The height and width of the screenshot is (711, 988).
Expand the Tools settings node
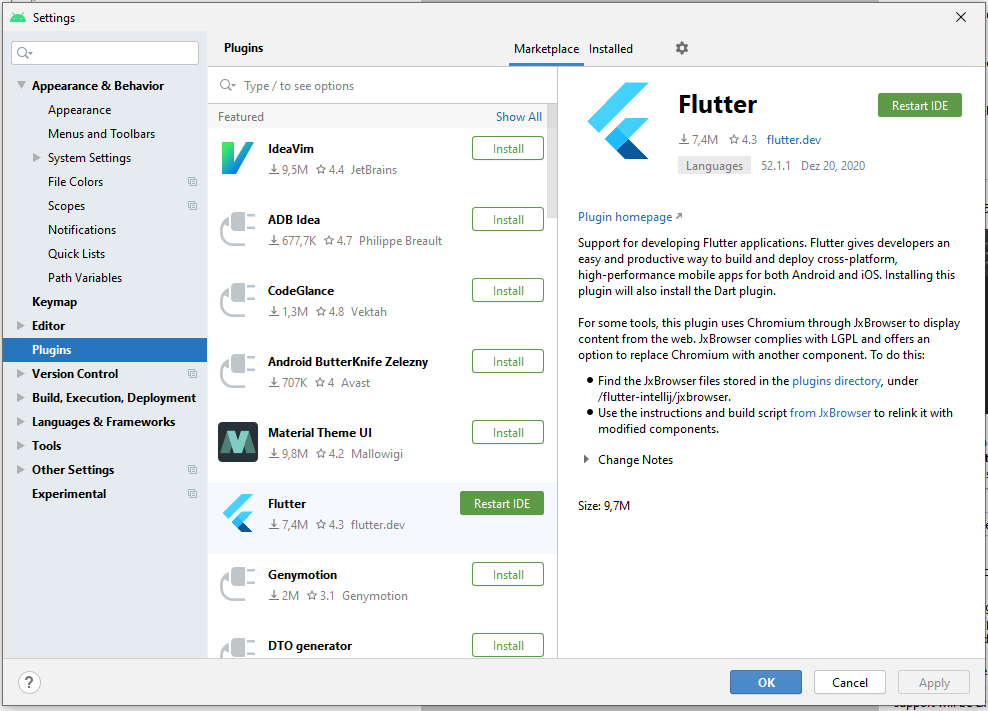[x=21, y=446]
